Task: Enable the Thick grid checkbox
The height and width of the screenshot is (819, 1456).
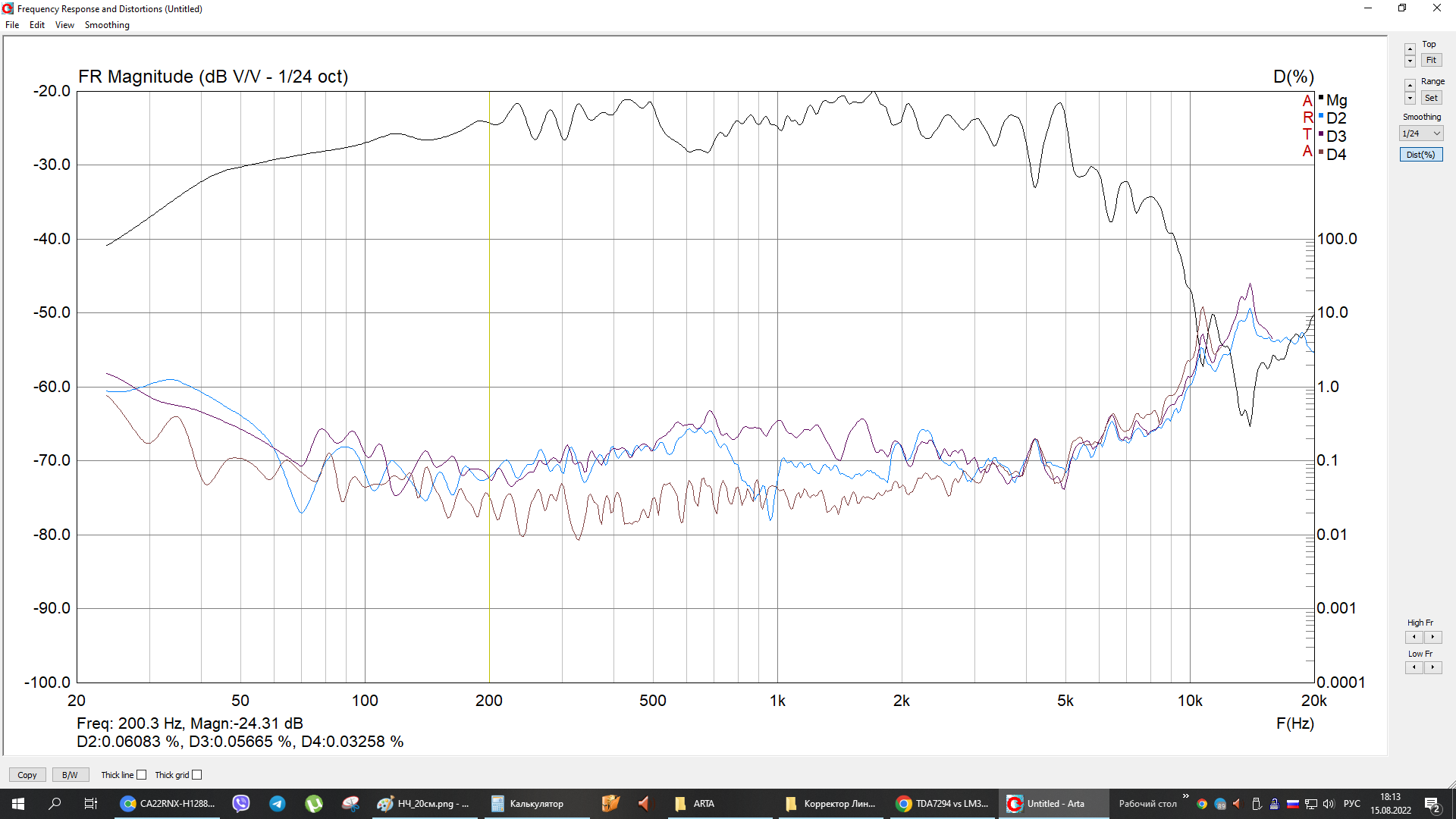Action: click(x=197, y=775)
